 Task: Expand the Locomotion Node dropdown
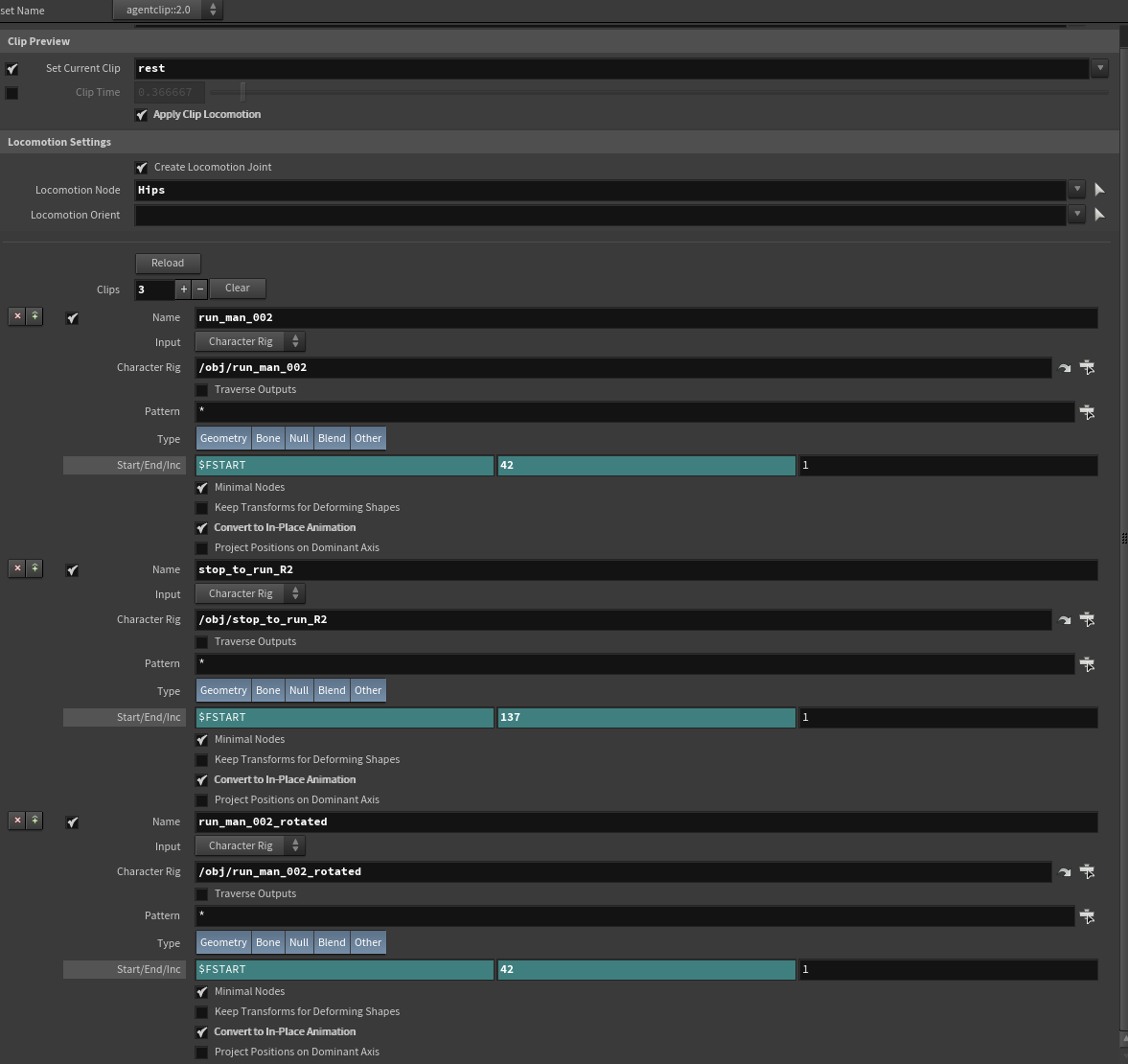(1076, 189)
